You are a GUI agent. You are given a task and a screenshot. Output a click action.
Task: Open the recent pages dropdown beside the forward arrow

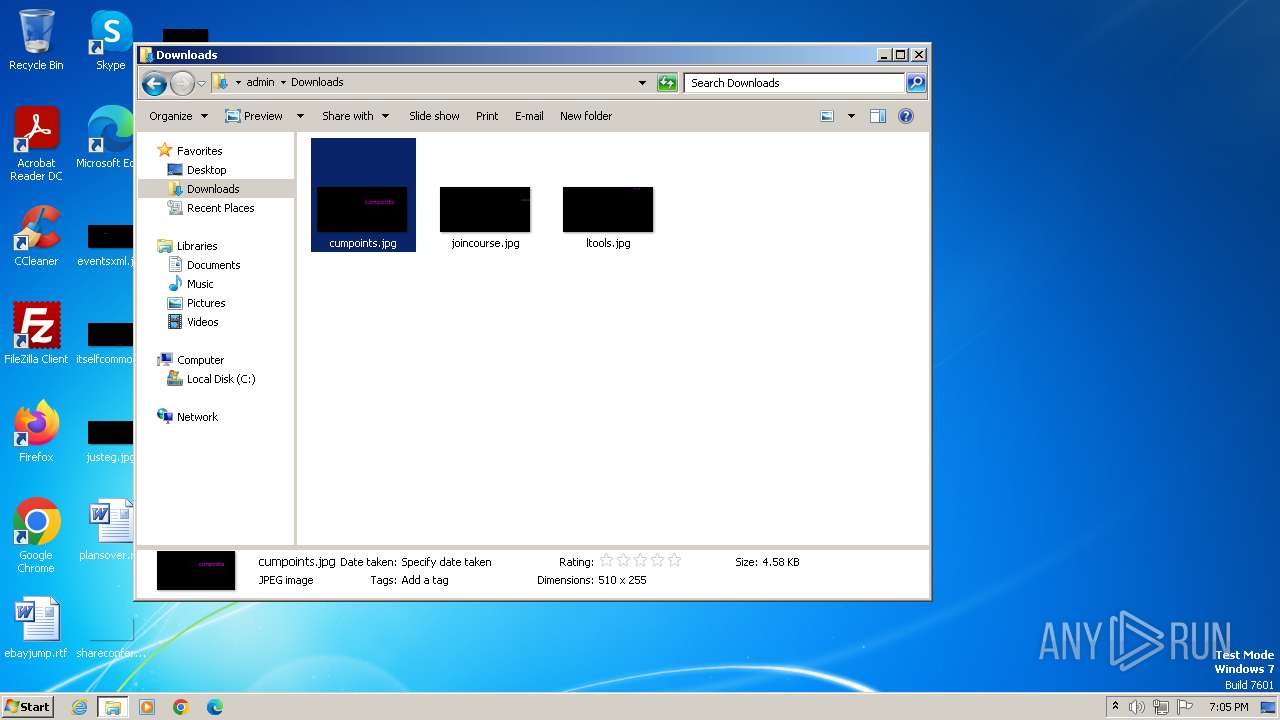201,83
